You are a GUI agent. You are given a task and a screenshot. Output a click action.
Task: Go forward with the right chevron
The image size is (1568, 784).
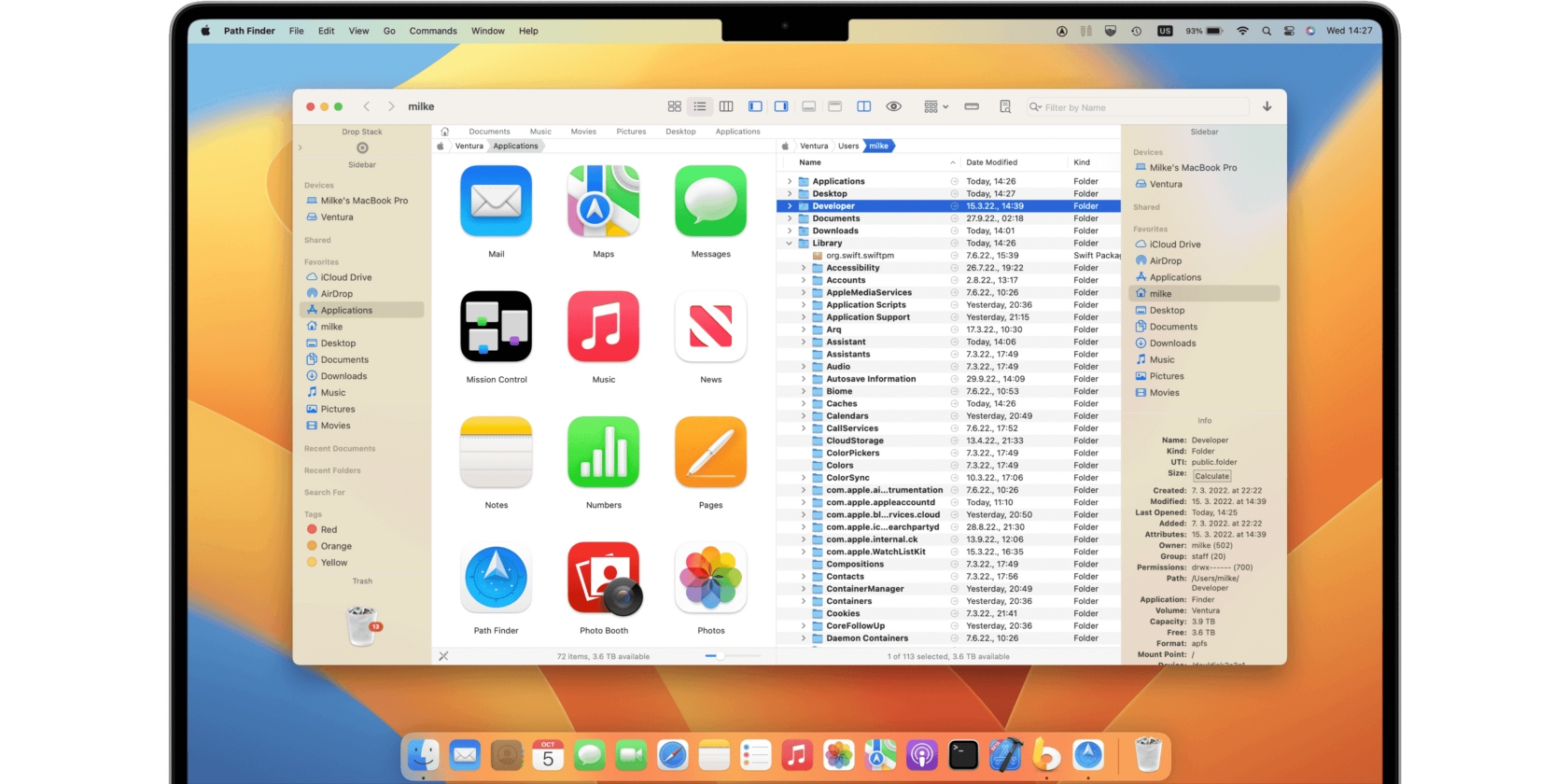point(391,106)
